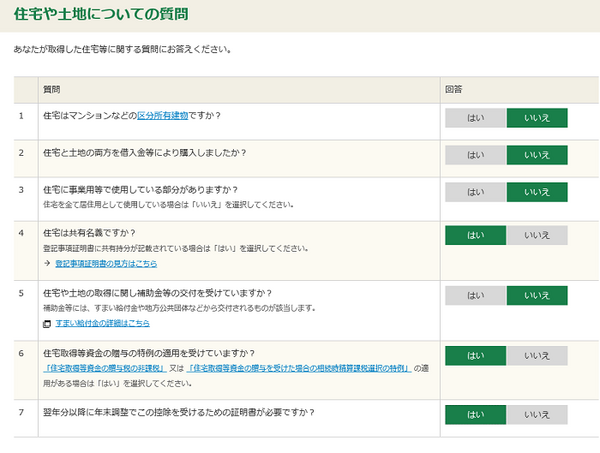Click question 3 note about 居住用 usage
The image size is (600, 453).
(x=168, y=205)
